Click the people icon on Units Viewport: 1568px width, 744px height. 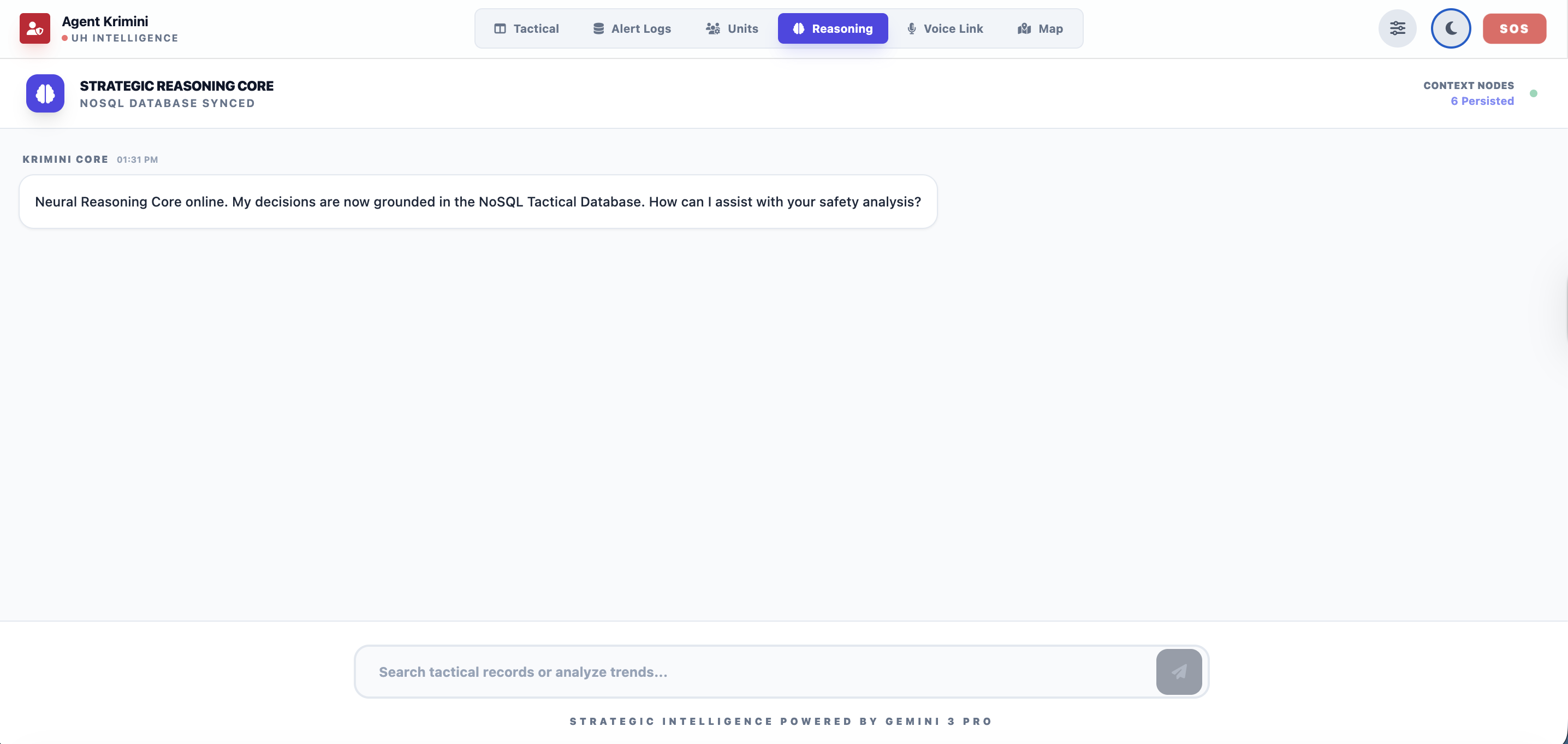pyautogui.click(x=713, y=28)
